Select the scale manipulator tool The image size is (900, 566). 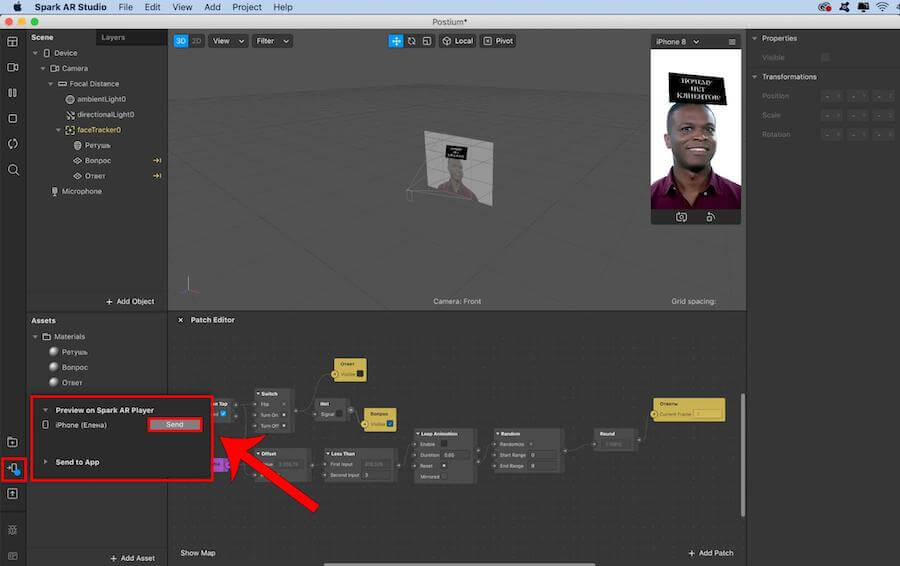click(427, 41)
